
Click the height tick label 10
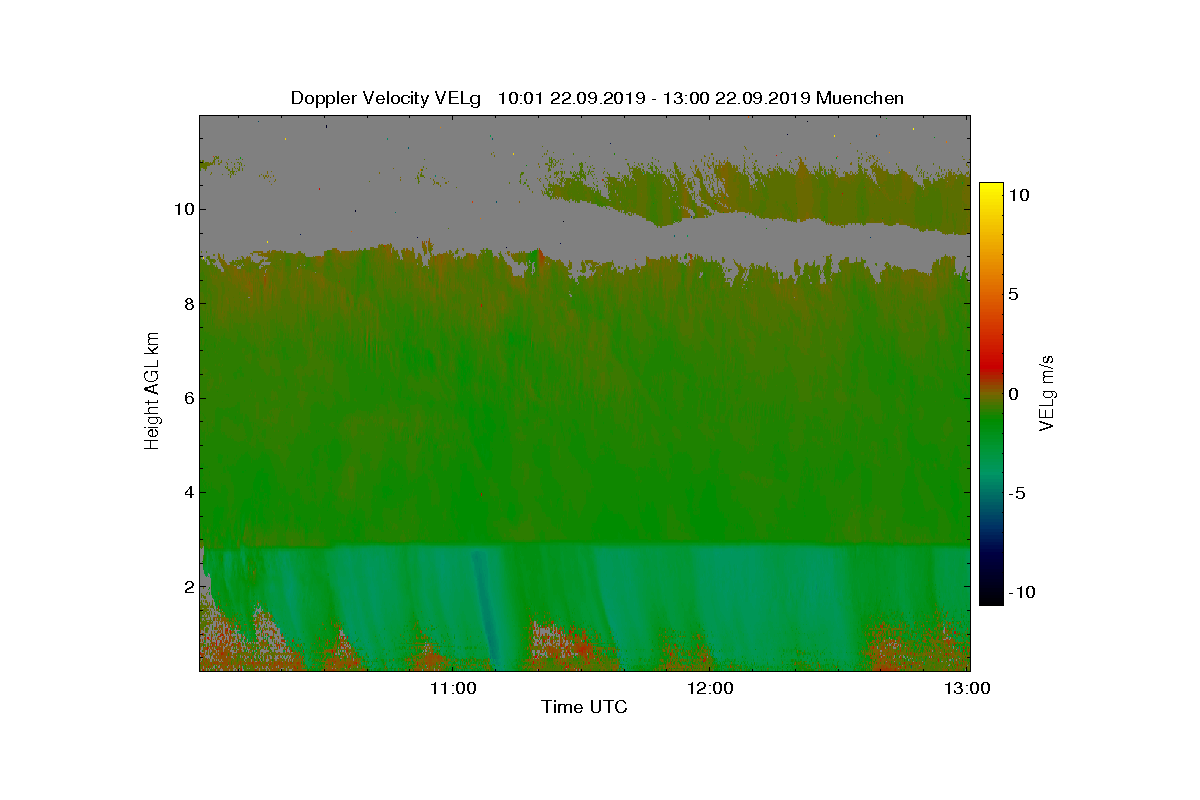pyautogui.click(x=183, y=209)
